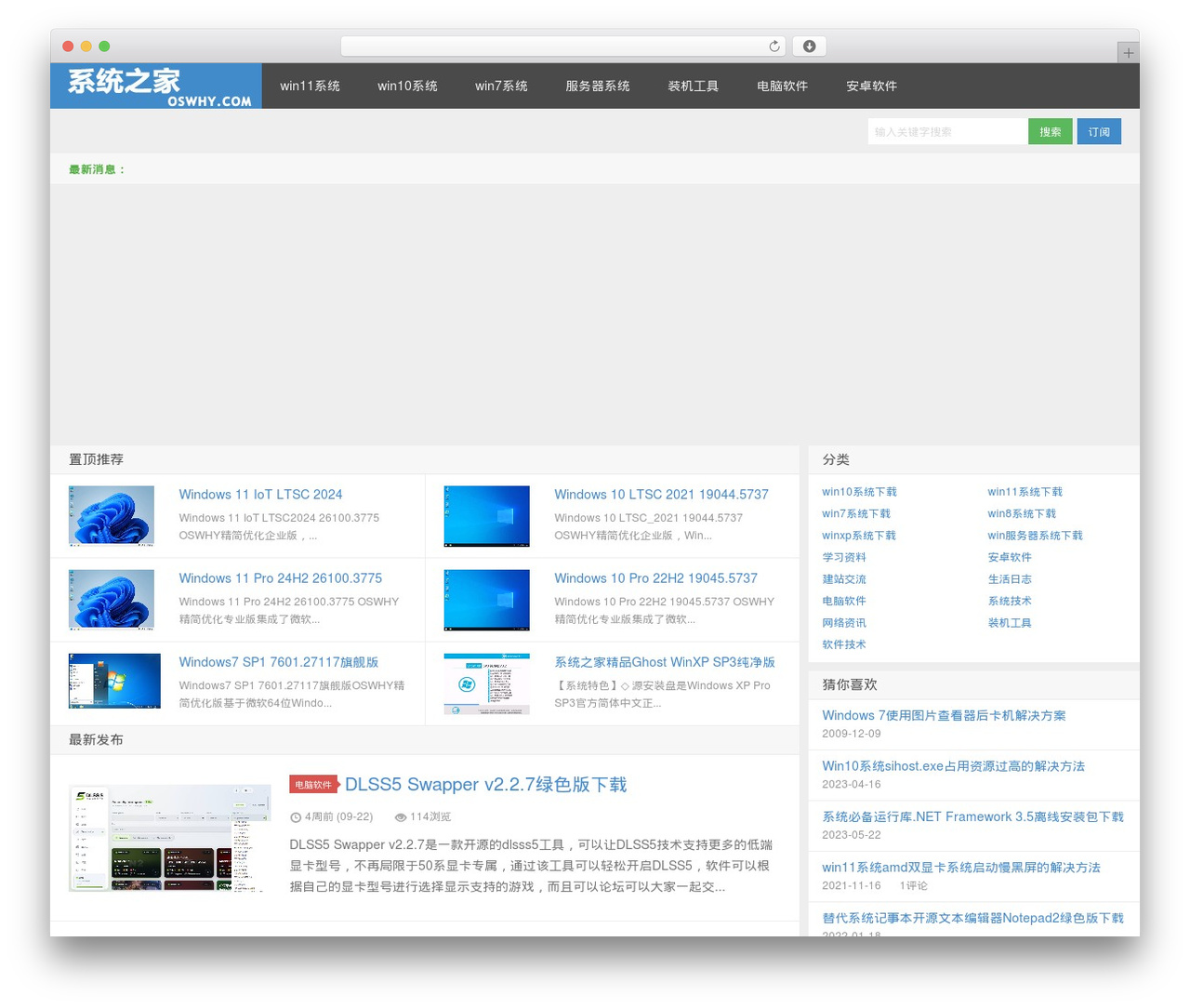Open 系统必备运行库.NET Framework 3.5离线安装包下载 article
Screen dimensions: 1190x1008
pyautogui.click(x=972, y=816)
